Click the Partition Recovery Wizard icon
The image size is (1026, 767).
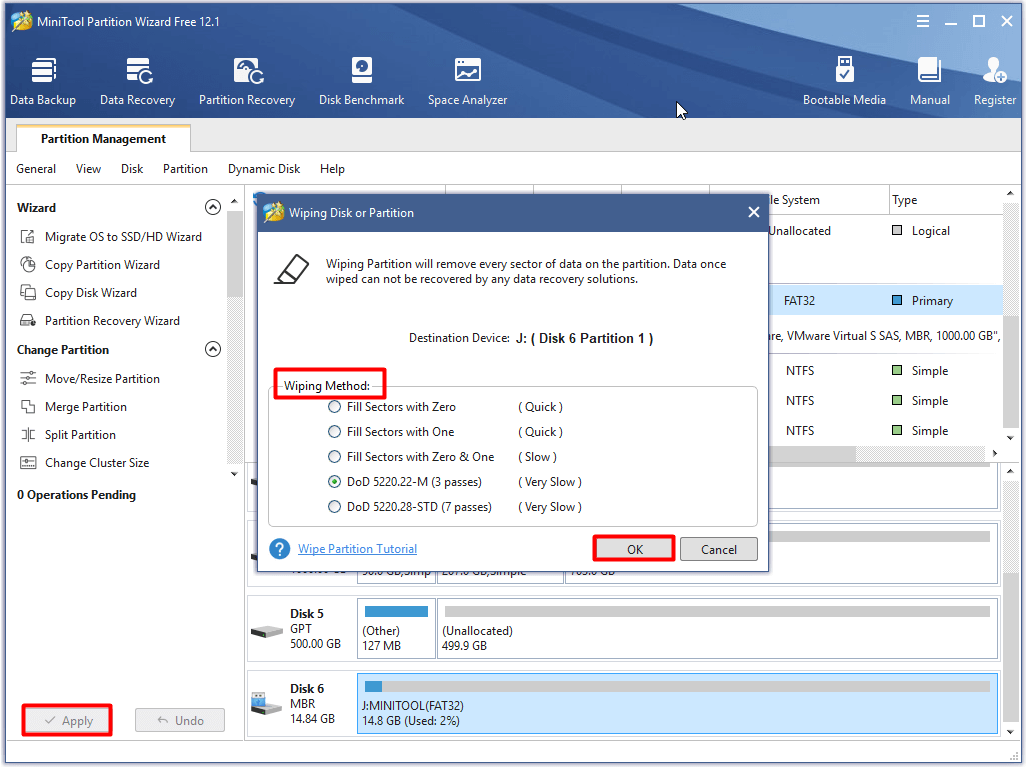(x=27, y=321)
